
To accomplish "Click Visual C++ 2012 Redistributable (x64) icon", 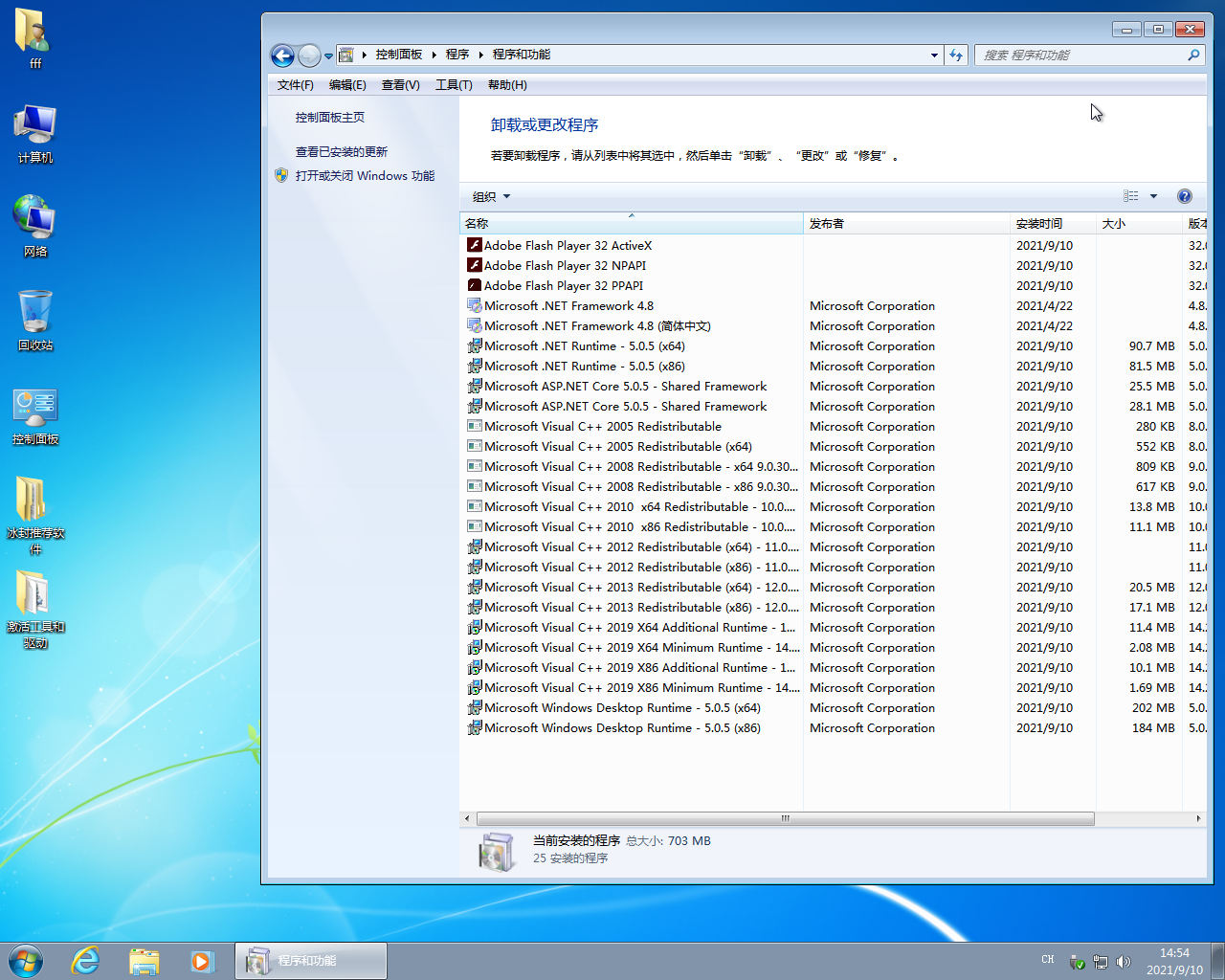I will pos(474,546).
